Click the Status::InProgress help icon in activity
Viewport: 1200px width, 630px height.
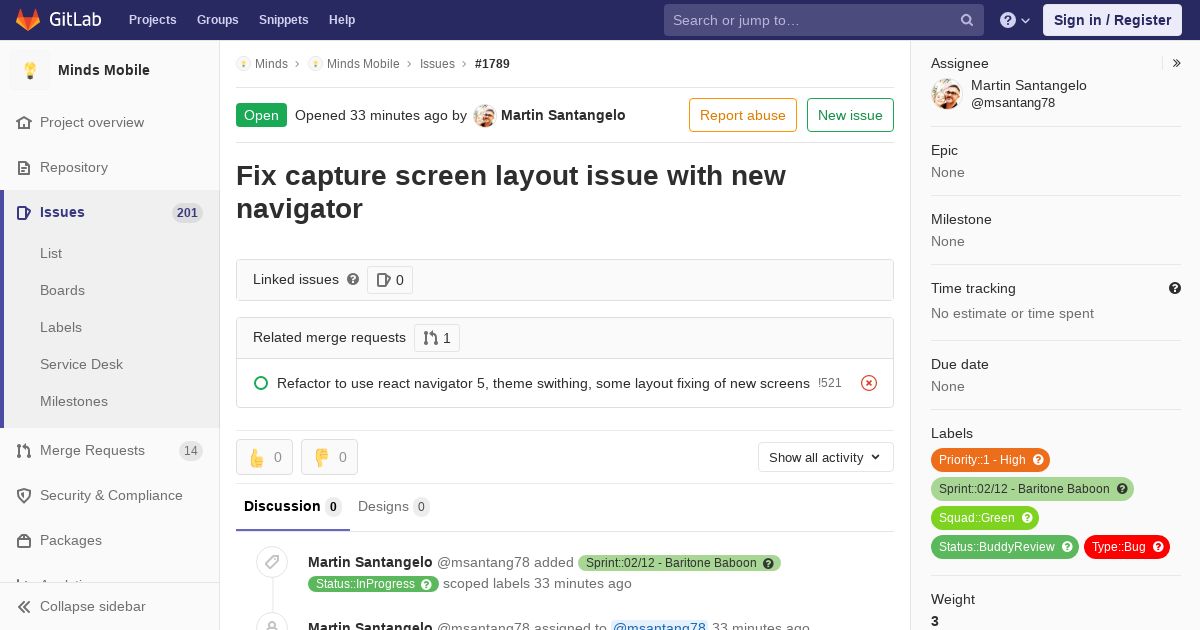[427, 584]
